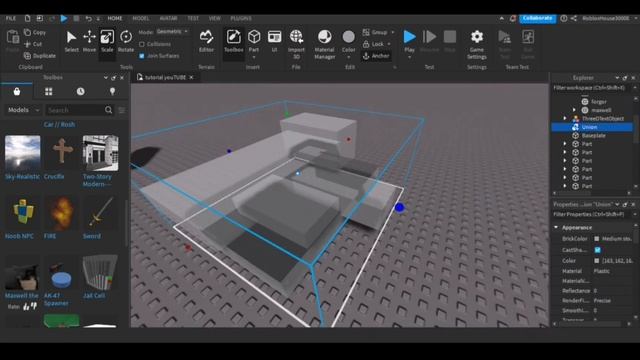The height and width of the screenshot is (360, 640).
Task: Open the Inventory grid tab in Toolbox
Action: pos(49,91)
